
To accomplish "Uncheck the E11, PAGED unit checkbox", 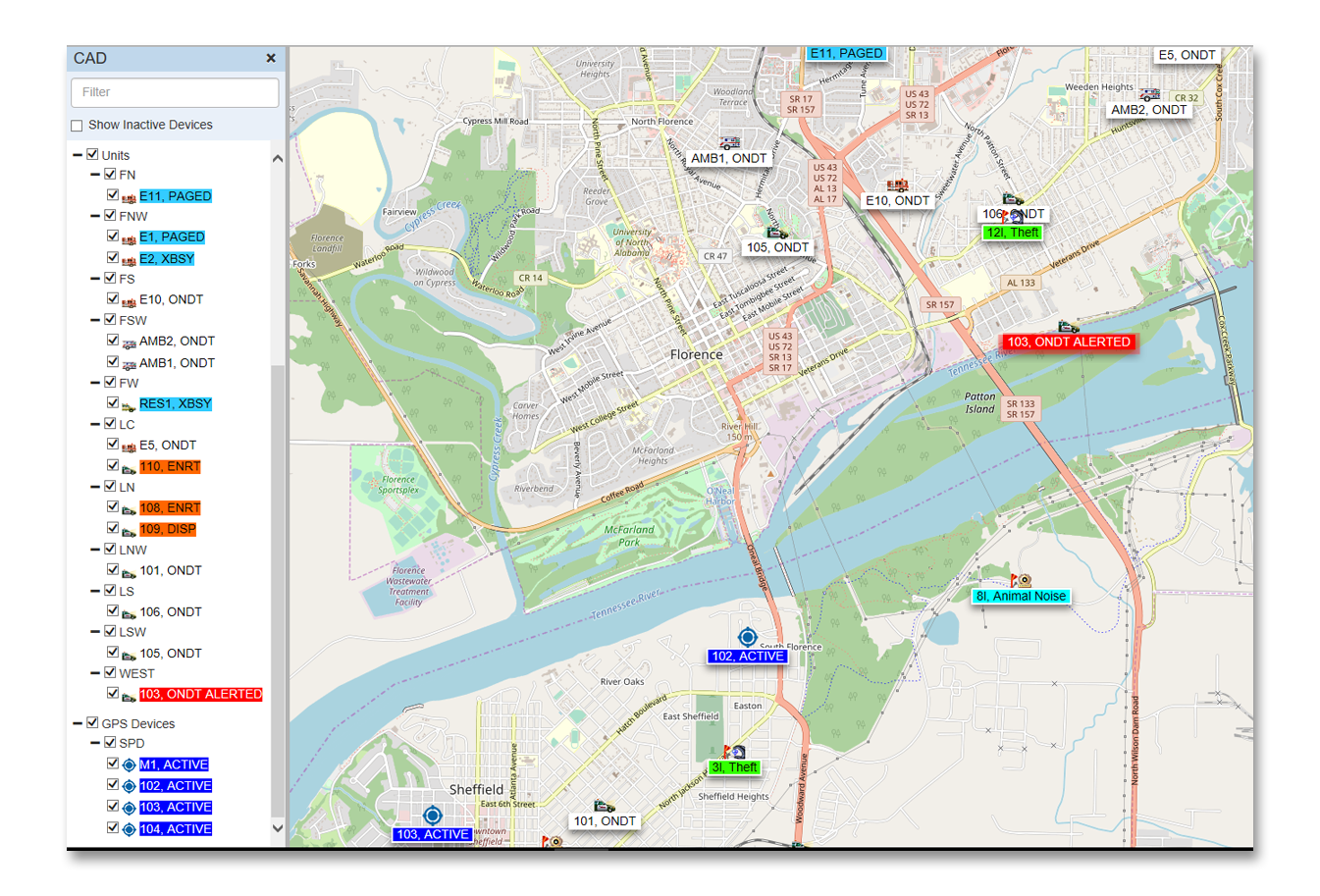I will 112,195.
